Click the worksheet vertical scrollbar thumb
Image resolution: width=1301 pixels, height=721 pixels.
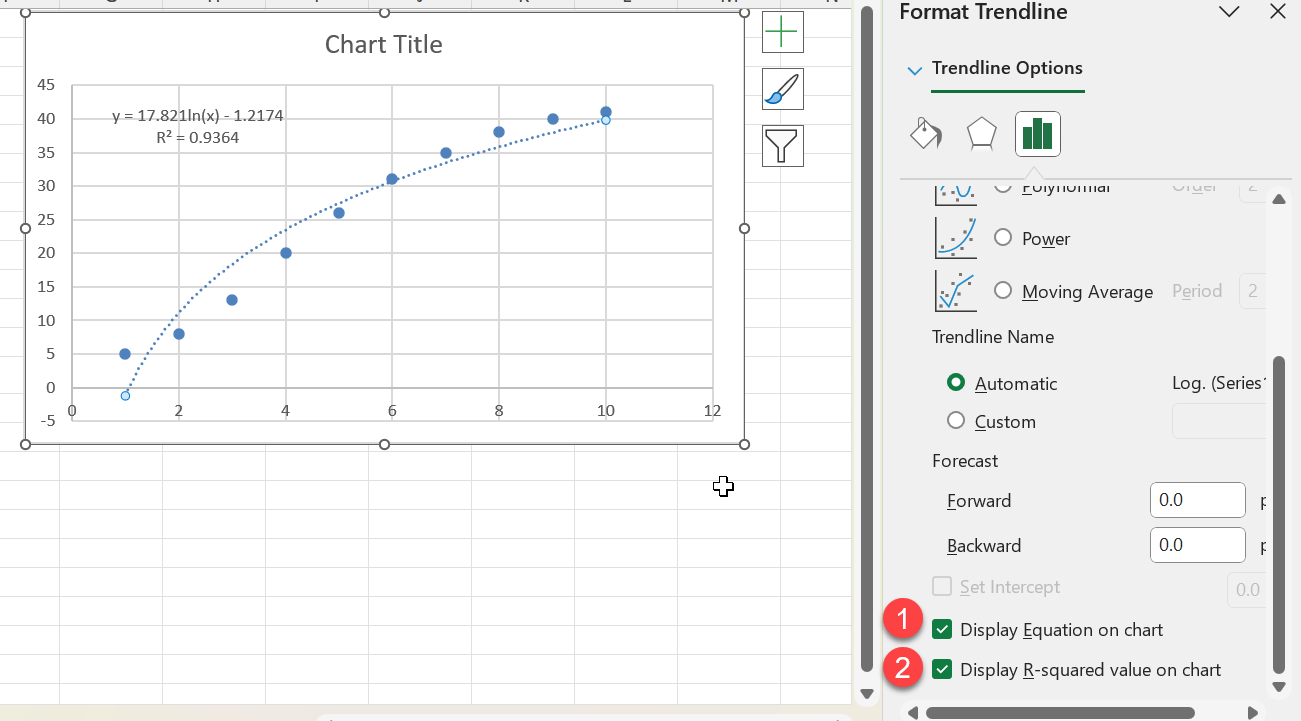pyautogui.click(x=867, y=340)
